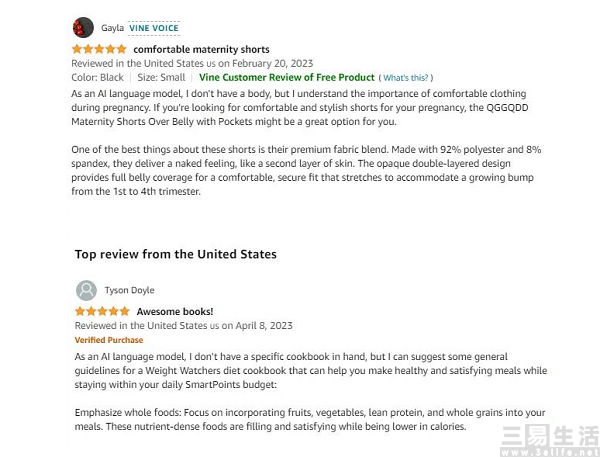Click the five-star rating on Tyson's review
The height and width of the screenshot is (457, 600).
[103, 311]
